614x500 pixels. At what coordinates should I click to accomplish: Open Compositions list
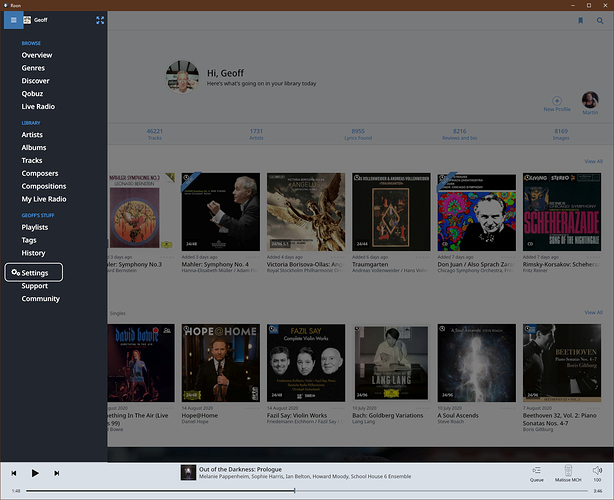pos(43,186)
